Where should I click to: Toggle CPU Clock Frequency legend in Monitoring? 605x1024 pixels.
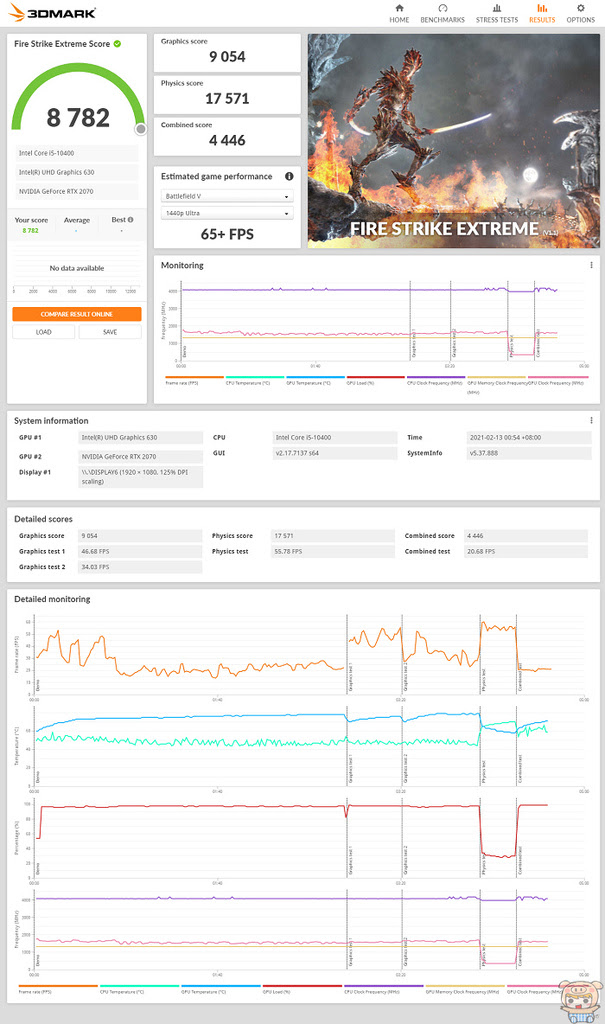click(x=436, y=380)
